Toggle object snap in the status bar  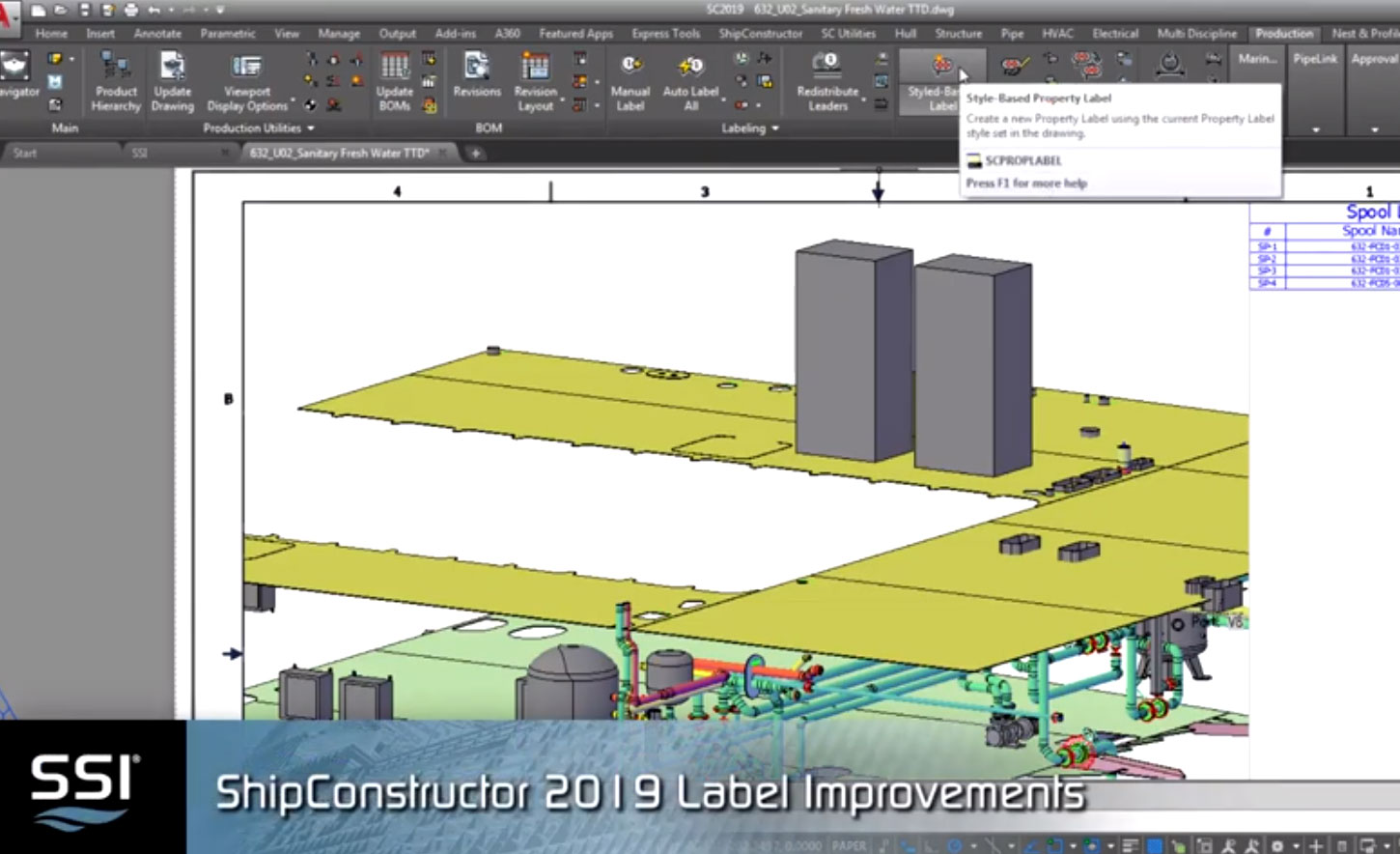point(1052,844)
